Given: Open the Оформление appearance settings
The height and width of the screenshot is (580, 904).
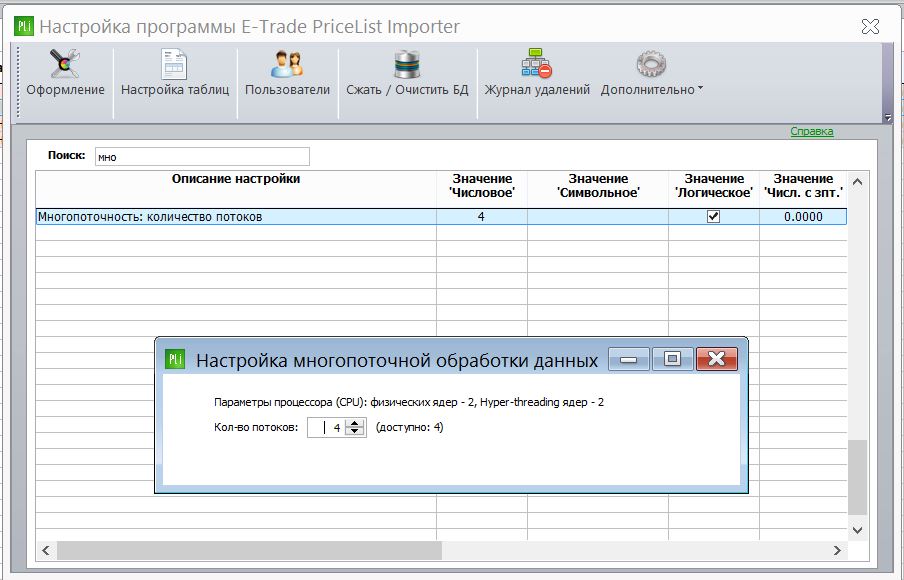Looking at the screenshot, I should [x=65, y=73].
